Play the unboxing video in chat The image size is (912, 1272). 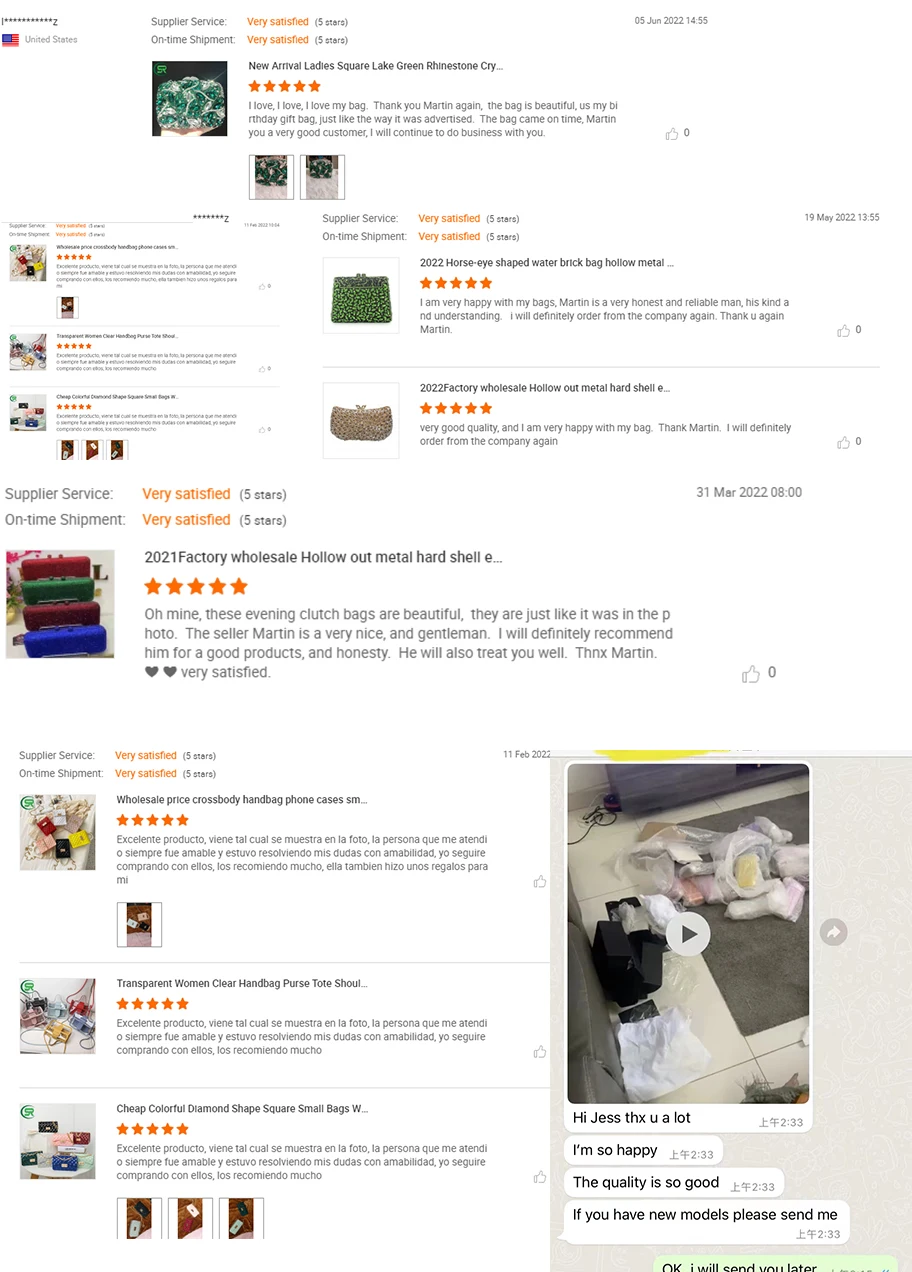click(x=688, y=934)
